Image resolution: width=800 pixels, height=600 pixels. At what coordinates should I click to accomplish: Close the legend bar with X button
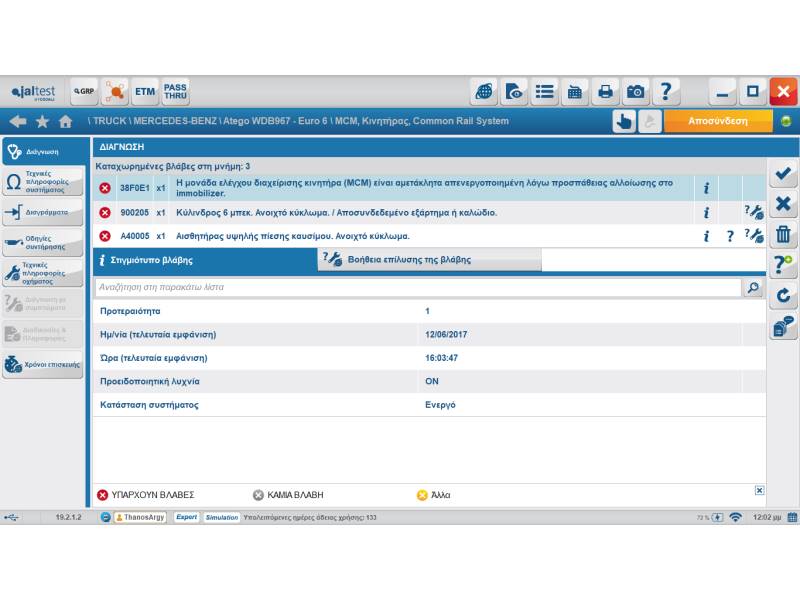759,490
